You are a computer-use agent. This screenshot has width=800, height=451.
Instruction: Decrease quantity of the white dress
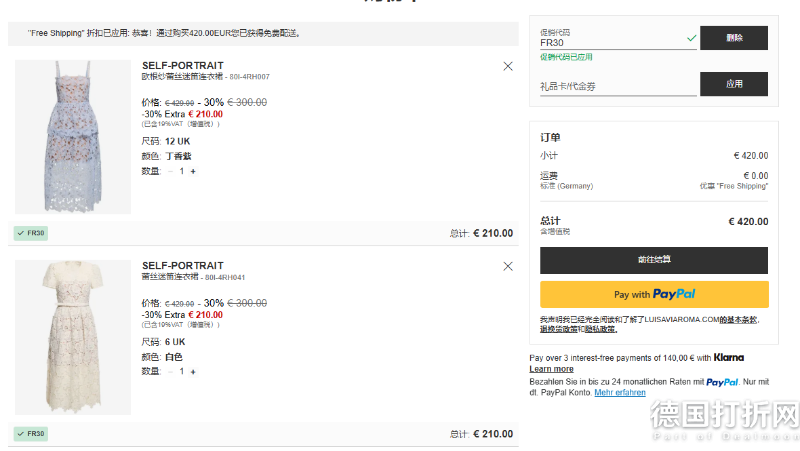click(x=170, y=372)
